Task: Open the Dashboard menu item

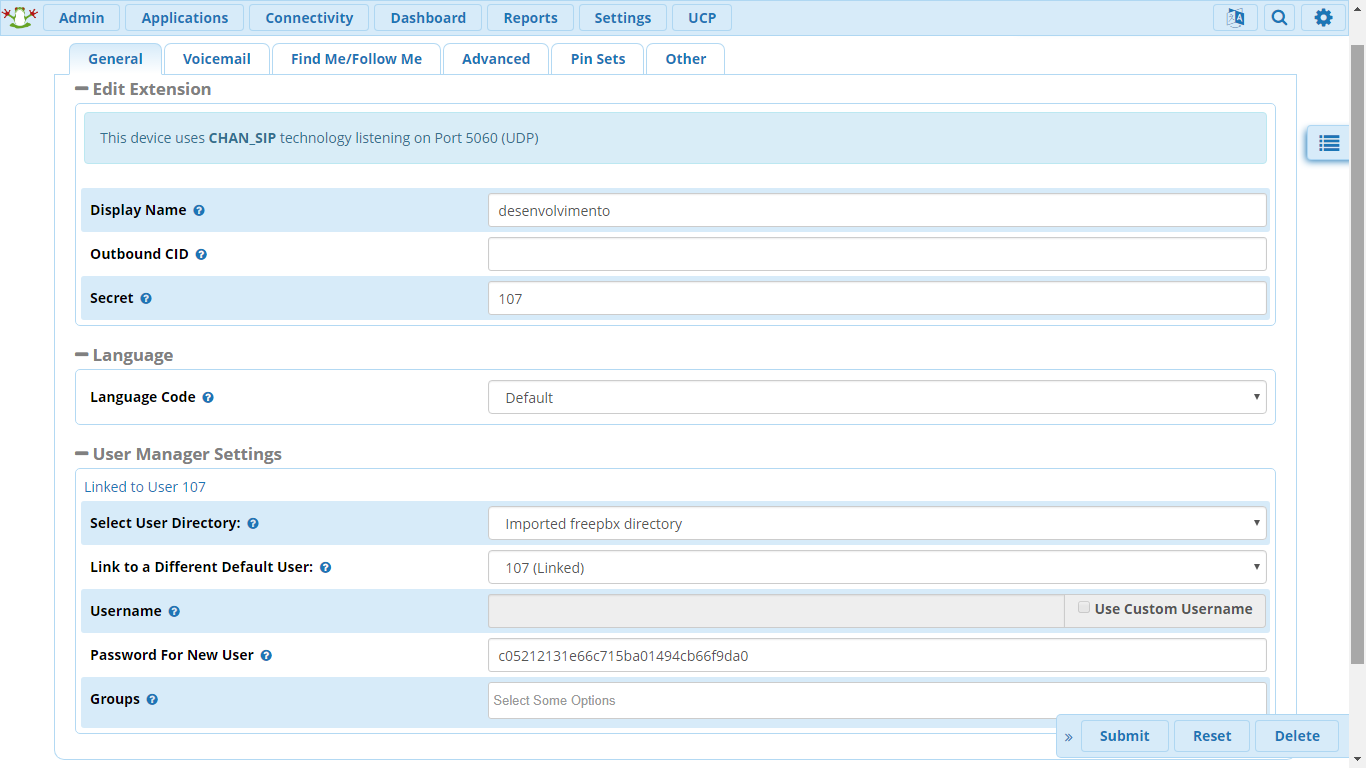Action: [428, 17]
